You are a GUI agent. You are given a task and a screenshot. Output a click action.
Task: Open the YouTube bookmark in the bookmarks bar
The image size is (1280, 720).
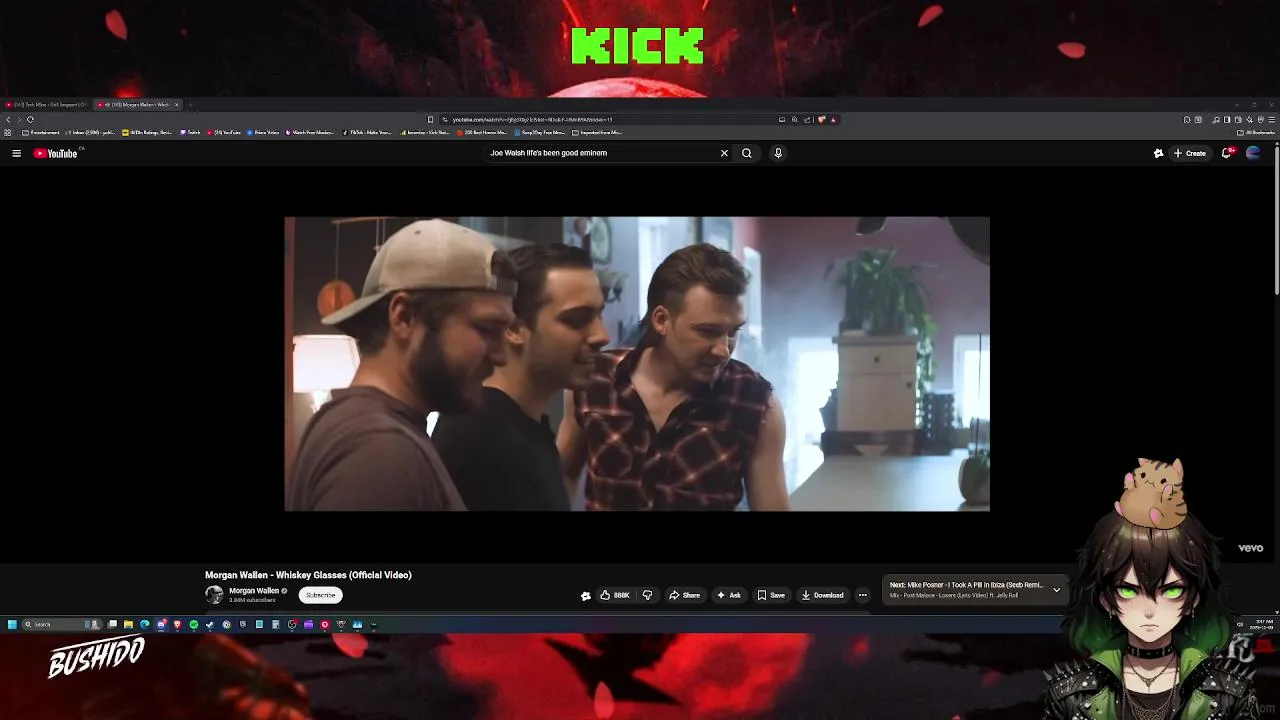[x=224, y=132]
